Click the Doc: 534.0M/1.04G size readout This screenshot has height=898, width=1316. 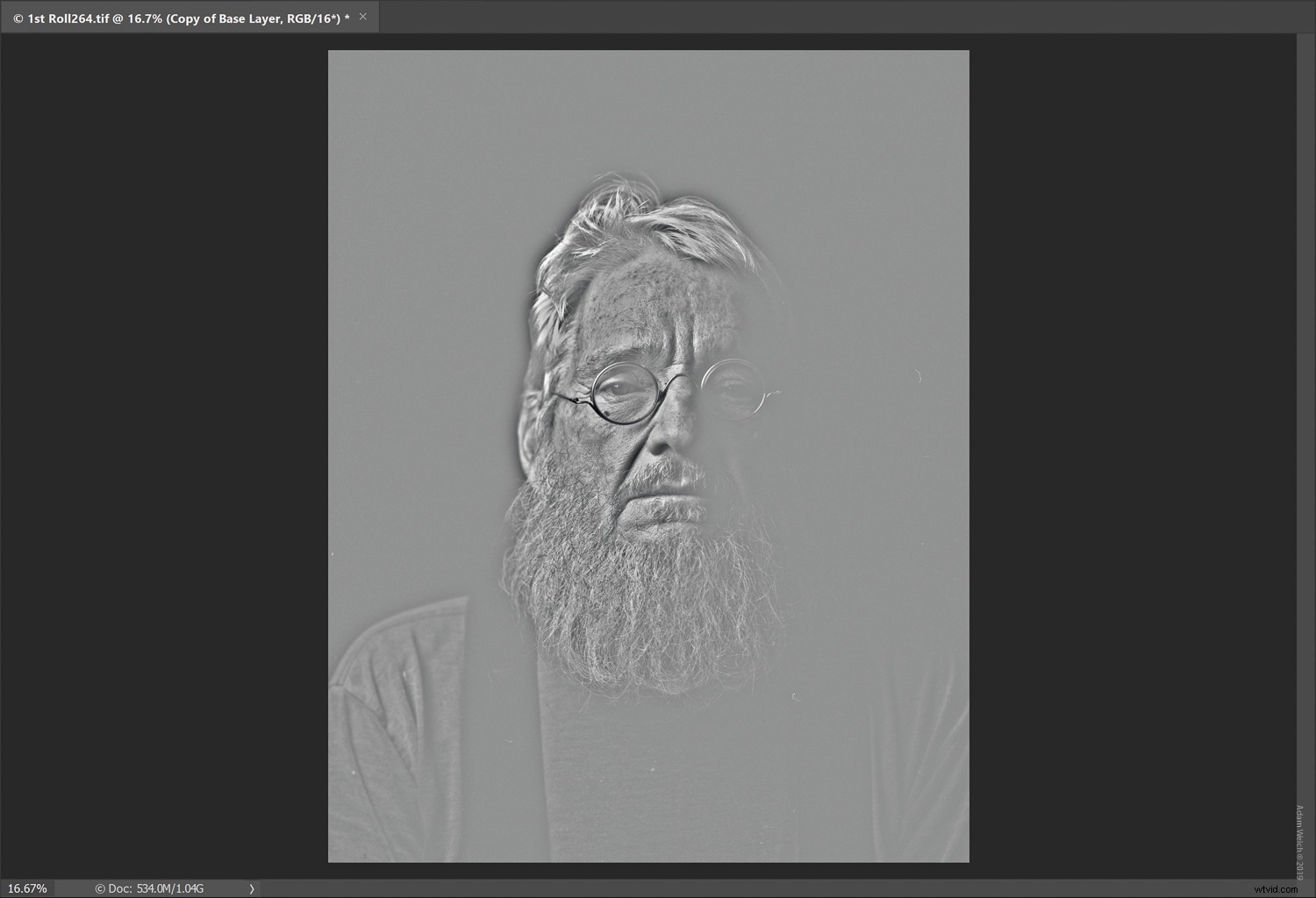(x=155, y=888)
